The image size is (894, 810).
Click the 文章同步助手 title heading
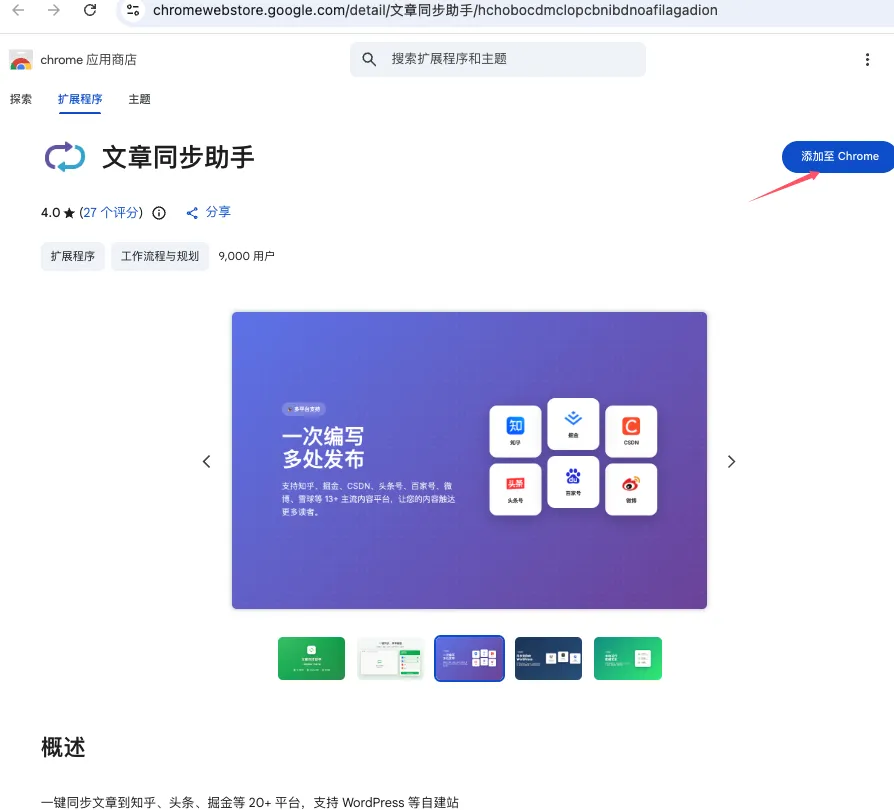tap(178, 157)
